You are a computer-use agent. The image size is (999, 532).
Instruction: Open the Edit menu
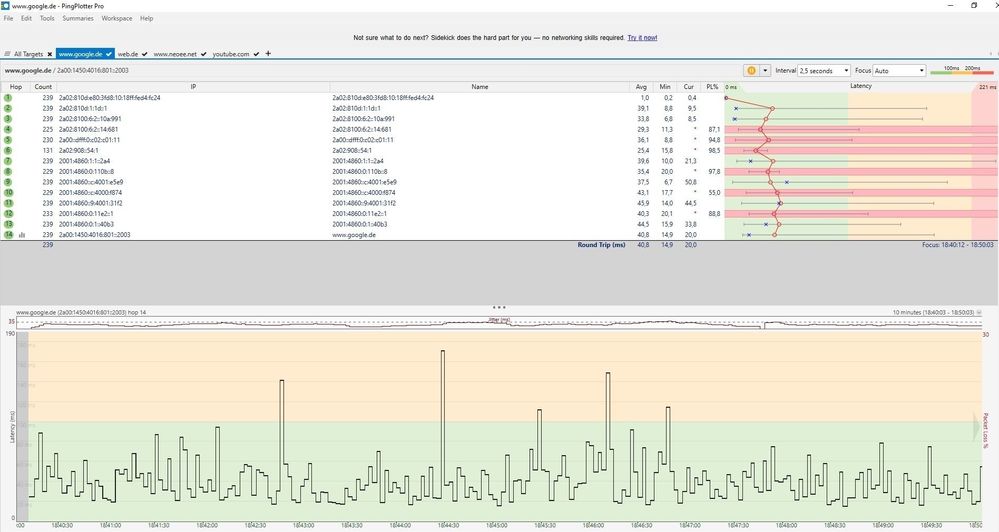(x=26, y=18)
